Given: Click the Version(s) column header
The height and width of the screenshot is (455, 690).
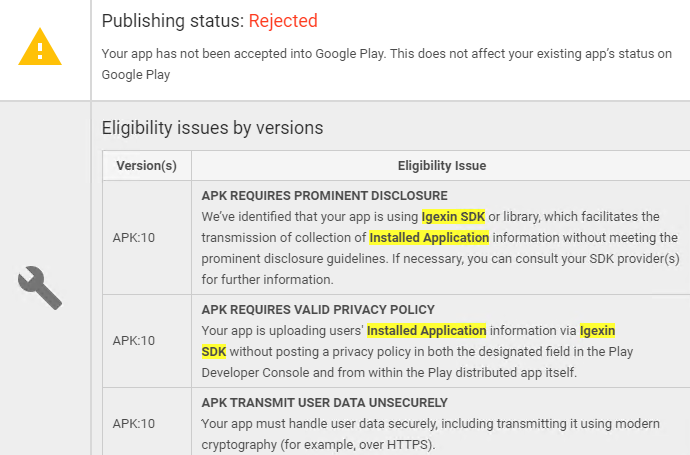Looking at the screenshot, I should [x=147, y=165].
